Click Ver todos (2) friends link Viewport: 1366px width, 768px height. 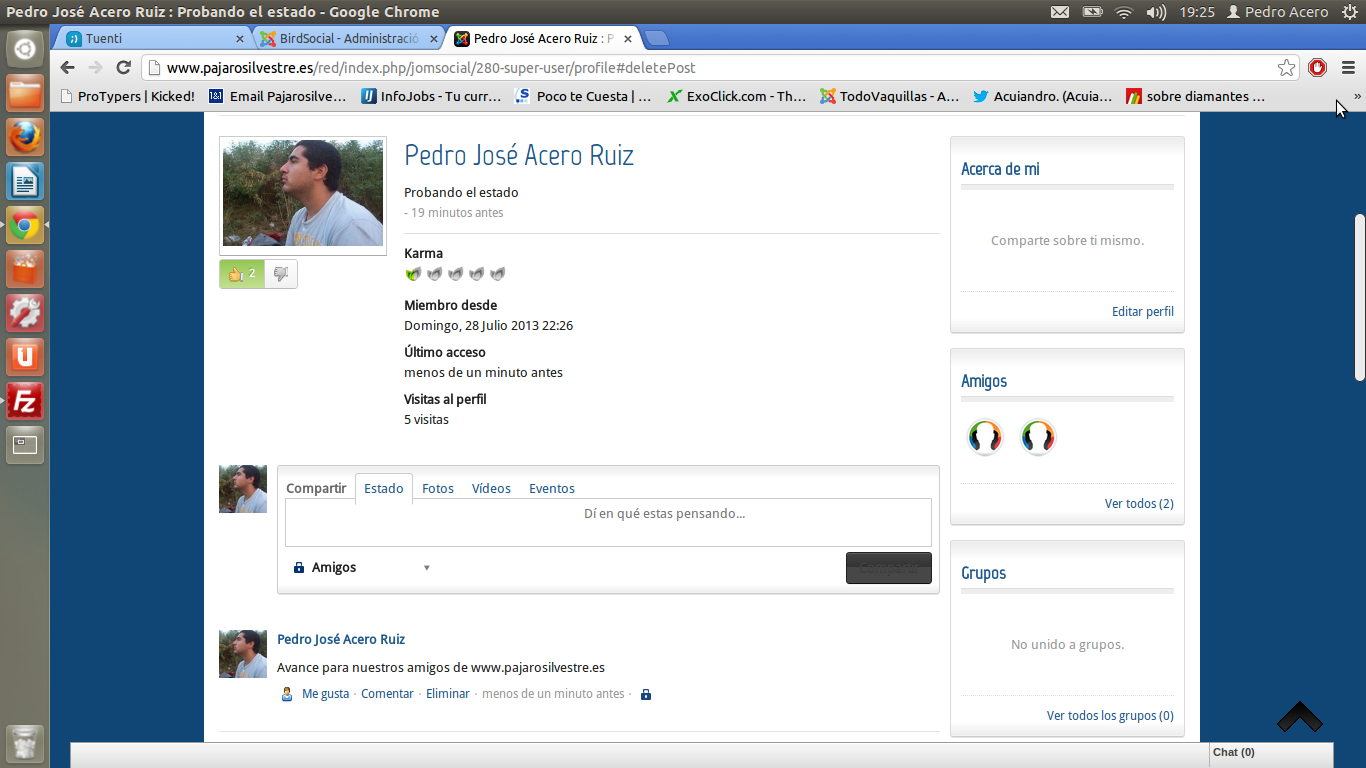(x=1138, y=504)
